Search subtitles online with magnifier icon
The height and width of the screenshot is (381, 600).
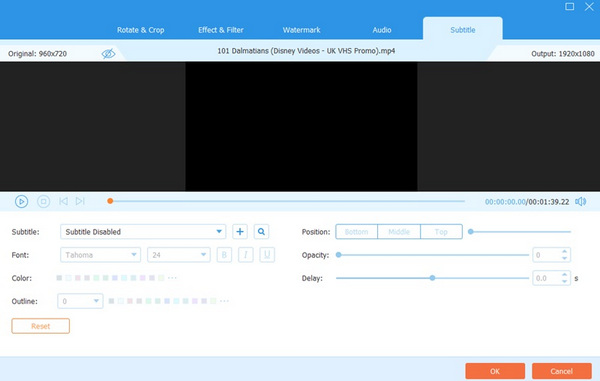point(261,231)
